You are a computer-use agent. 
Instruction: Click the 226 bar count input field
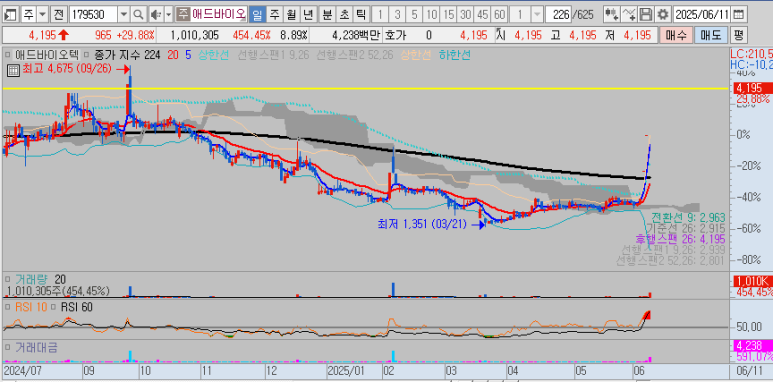click(558, 14)
